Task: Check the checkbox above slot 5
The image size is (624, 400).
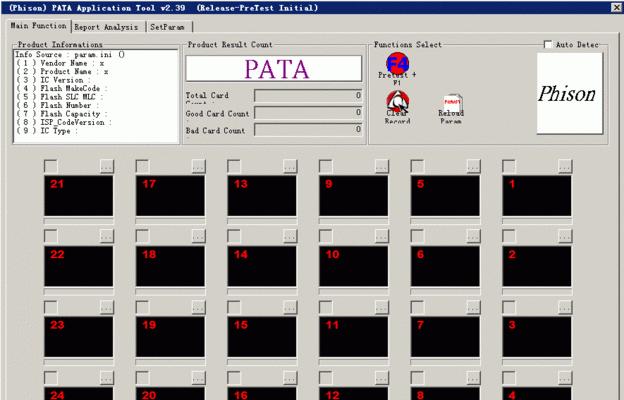Action: (417, 166)
